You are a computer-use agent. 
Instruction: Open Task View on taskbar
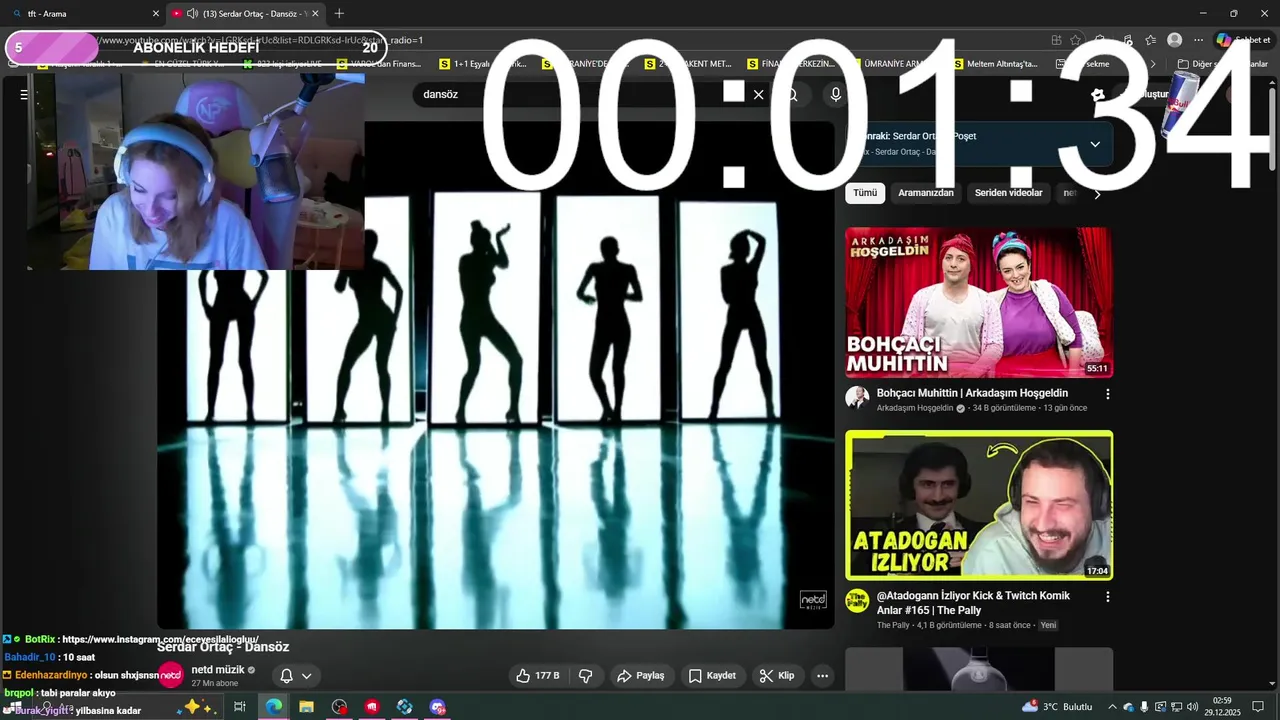(x=240, y=707)
